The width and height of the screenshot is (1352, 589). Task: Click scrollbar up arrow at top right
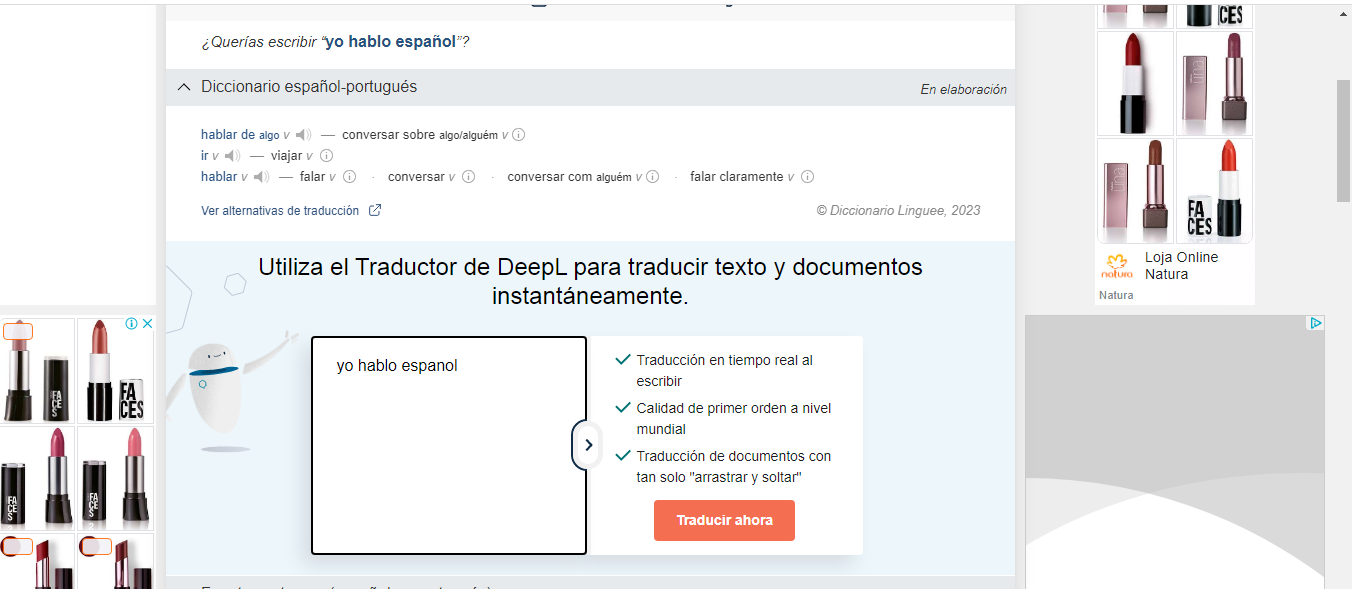[1344, 14]
